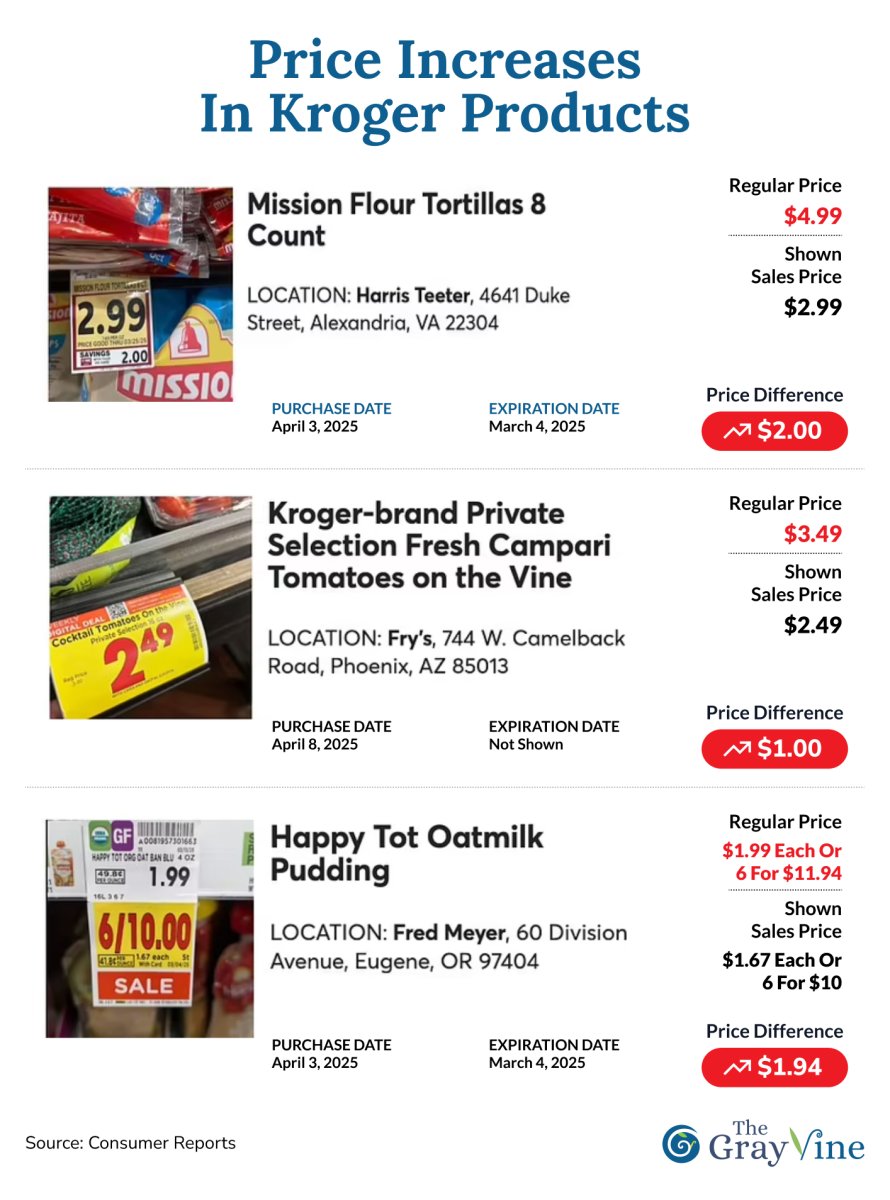Open the Campari Tomatoes price tag photo
This screenshot has height=1200, width=890.
coord(151,607)
